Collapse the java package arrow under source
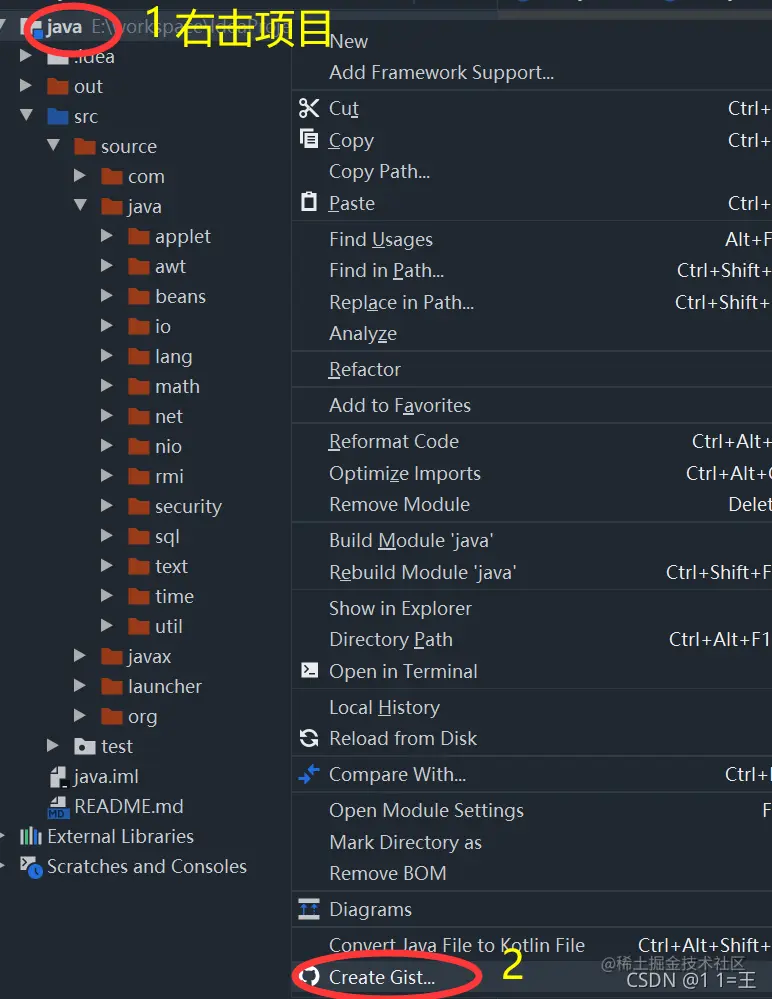Viewport: 772px width, 999px height. 80,205
